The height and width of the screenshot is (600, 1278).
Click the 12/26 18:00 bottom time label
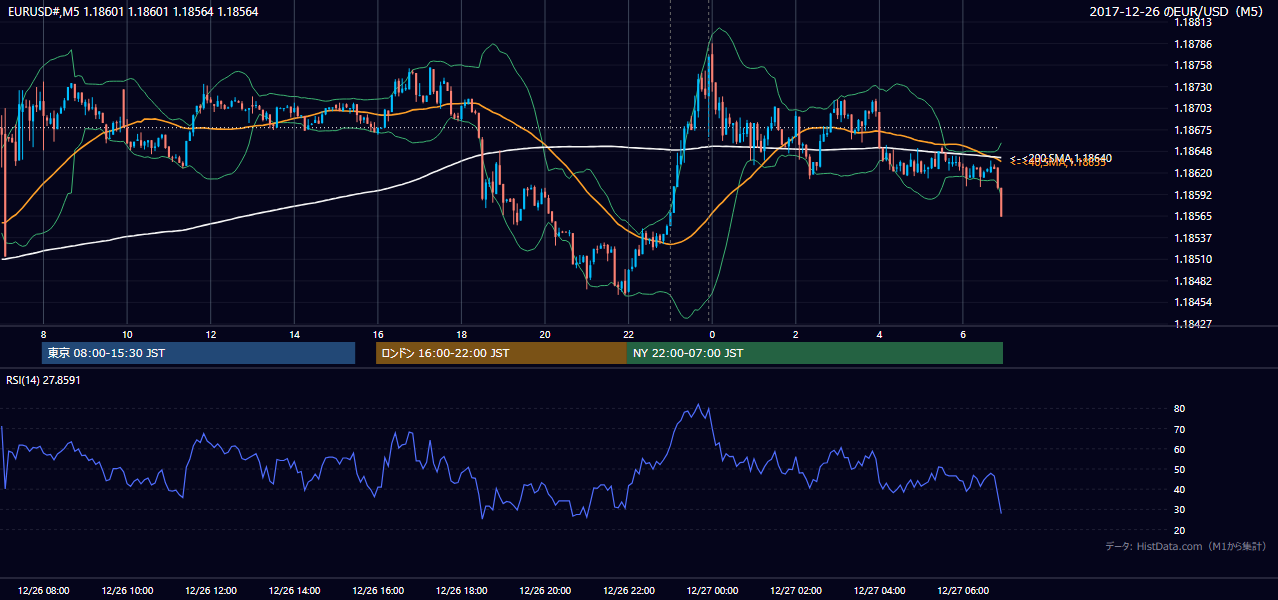click(x=461, y=591)
